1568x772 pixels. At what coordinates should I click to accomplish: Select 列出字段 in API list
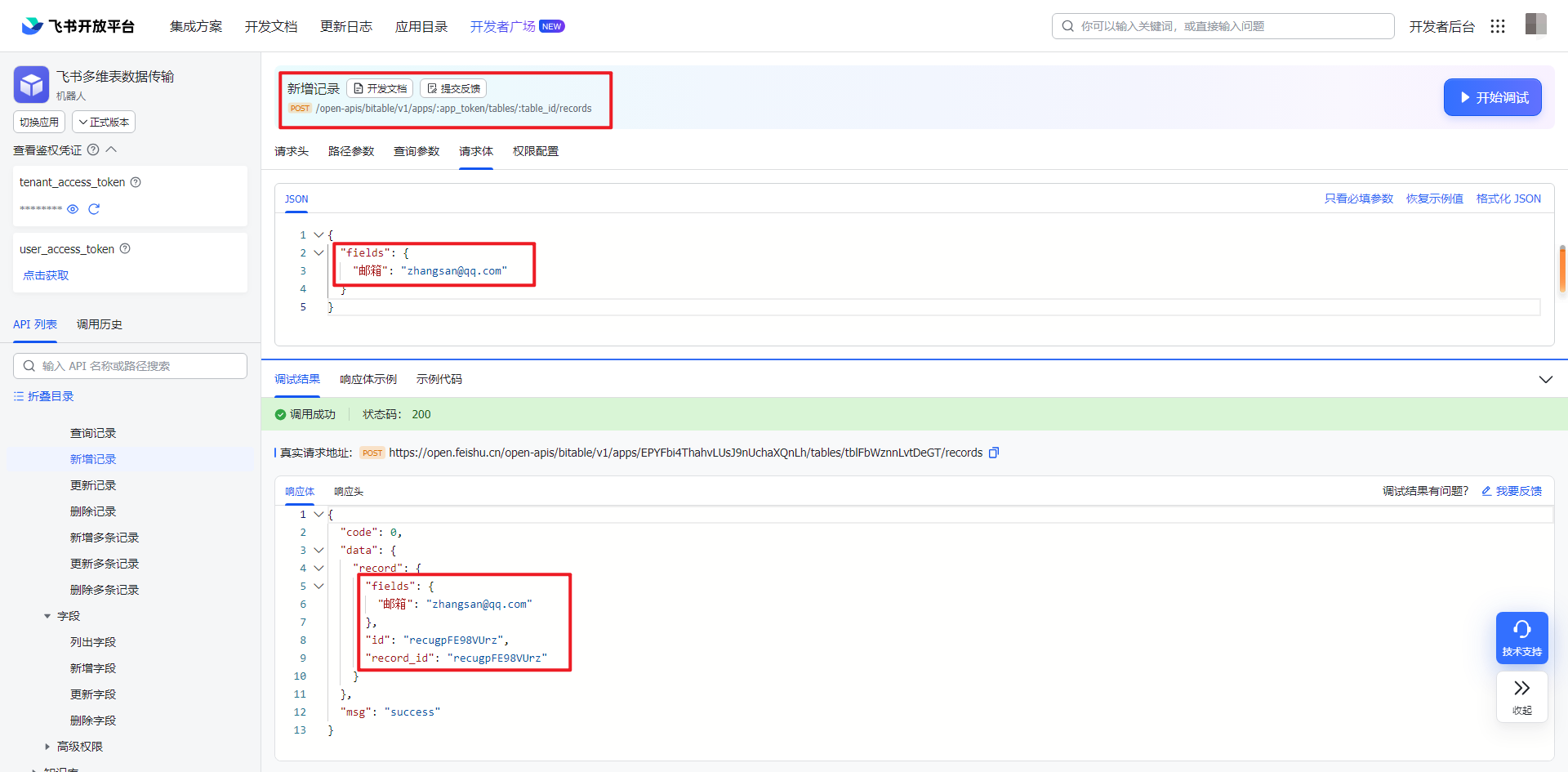point(93,642)
